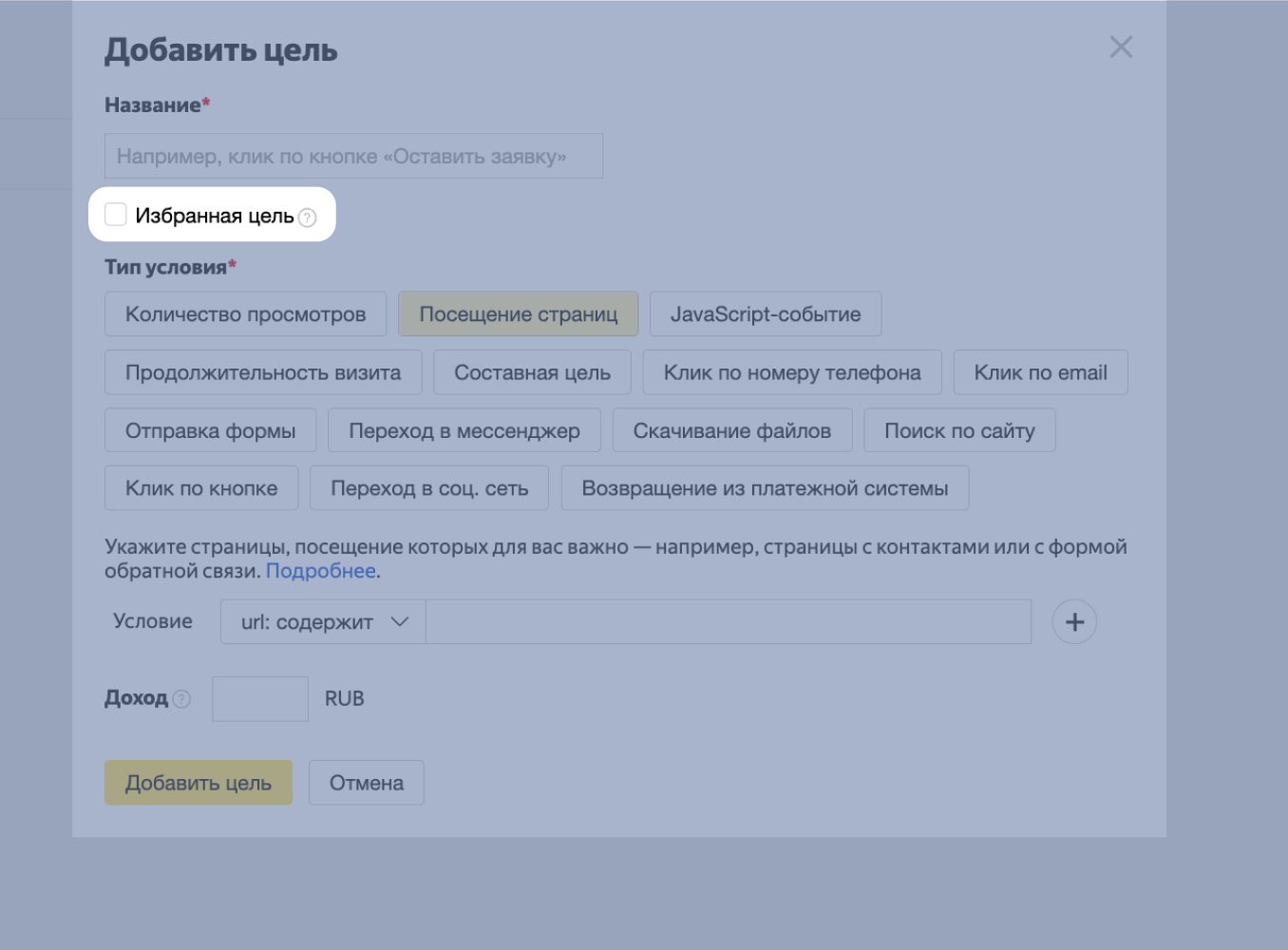The height and width of the screenshot is (950, 1288).
Task: Select condition type Клик по номеру телефона
Action: [x=791, y=372]
